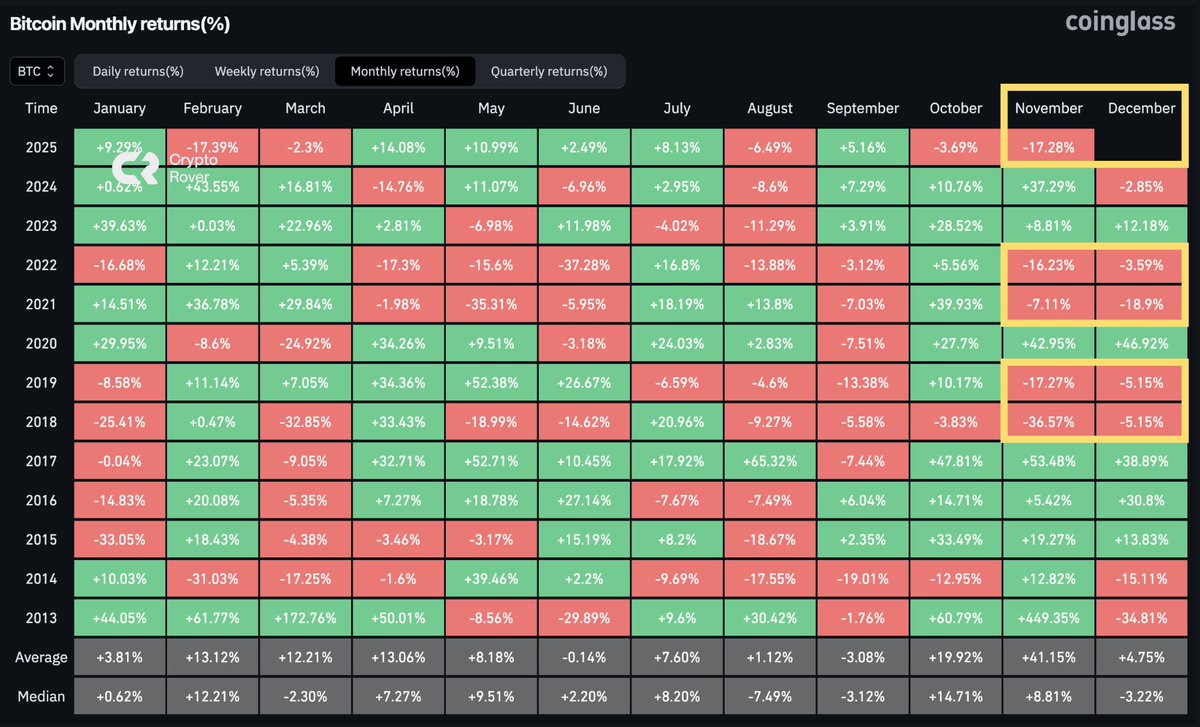1200x727 pixels.
Task: Select the +65.32% August 2017 cell
Action: pyautogui.click(x=769, y=460)
